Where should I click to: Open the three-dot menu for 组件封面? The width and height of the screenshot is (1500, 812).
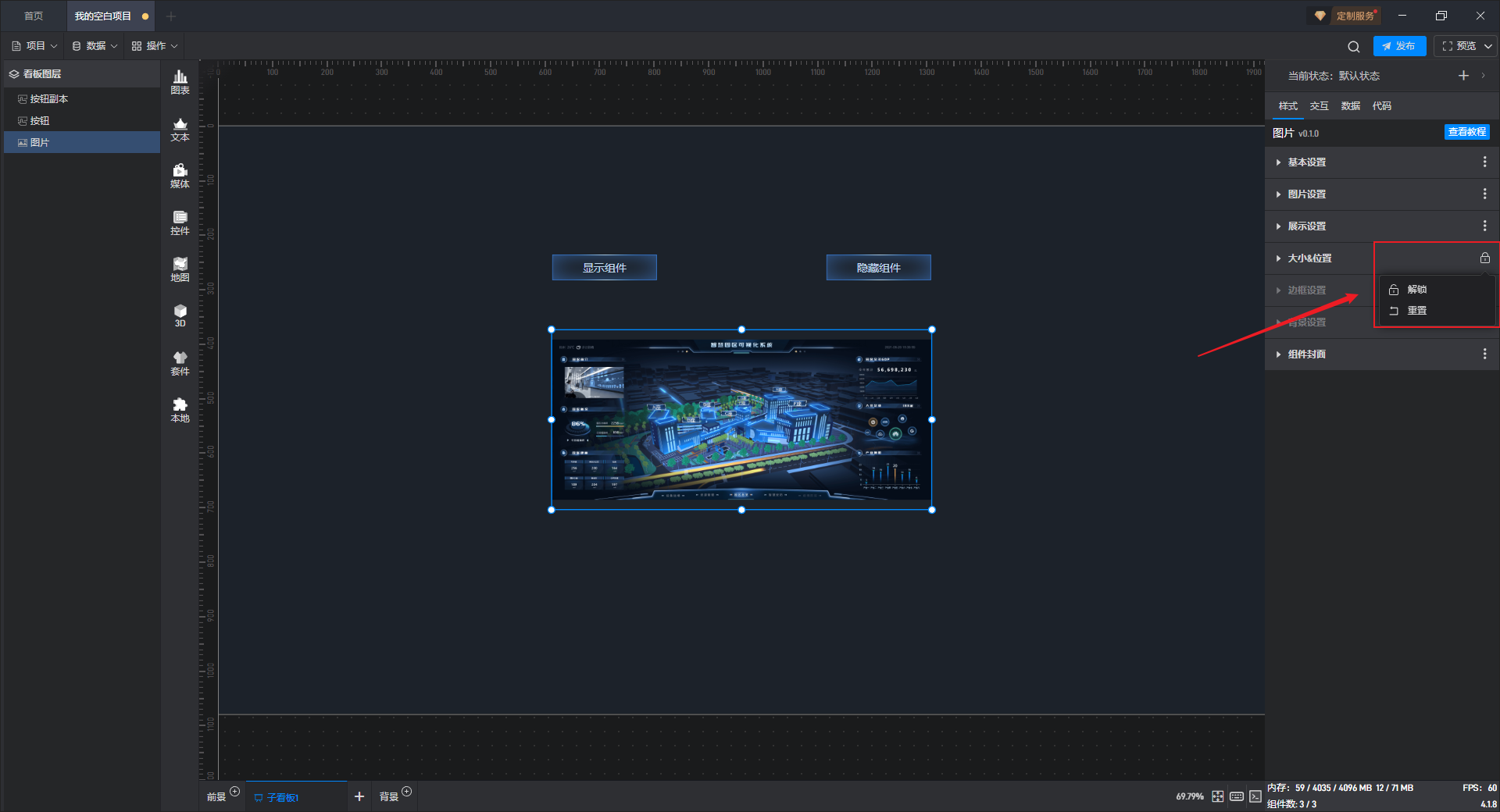tap(1484, 354)
